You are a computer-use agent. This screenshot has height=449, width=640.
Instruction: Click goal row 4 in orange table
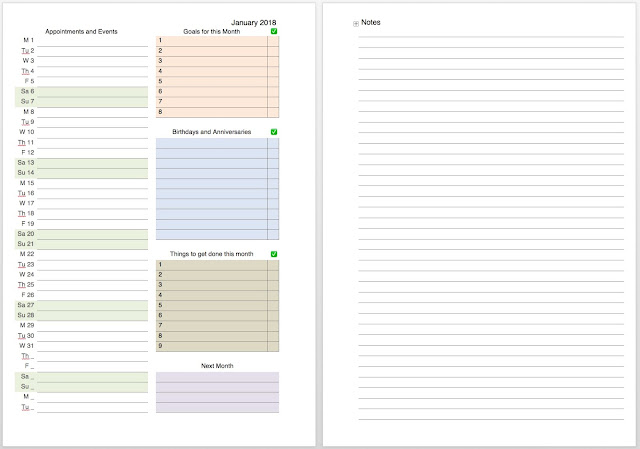(218, 71)
